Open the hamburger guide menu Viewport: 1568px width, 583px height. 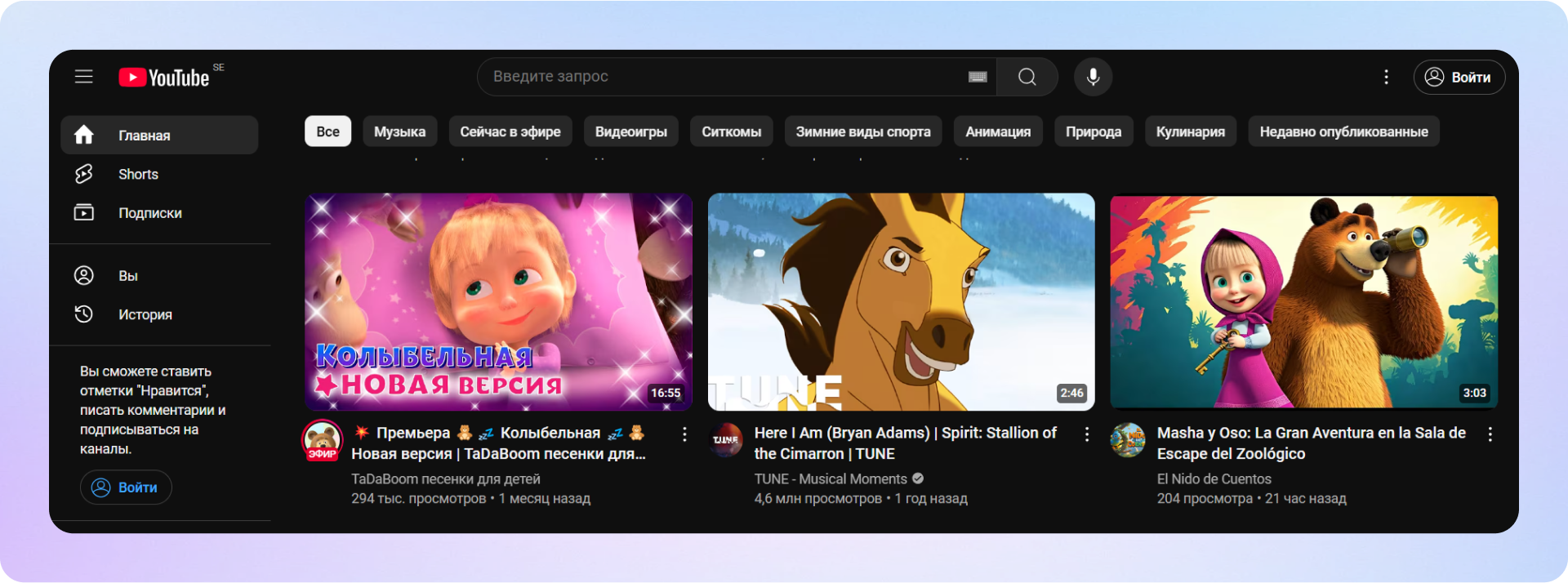[84, 77]
